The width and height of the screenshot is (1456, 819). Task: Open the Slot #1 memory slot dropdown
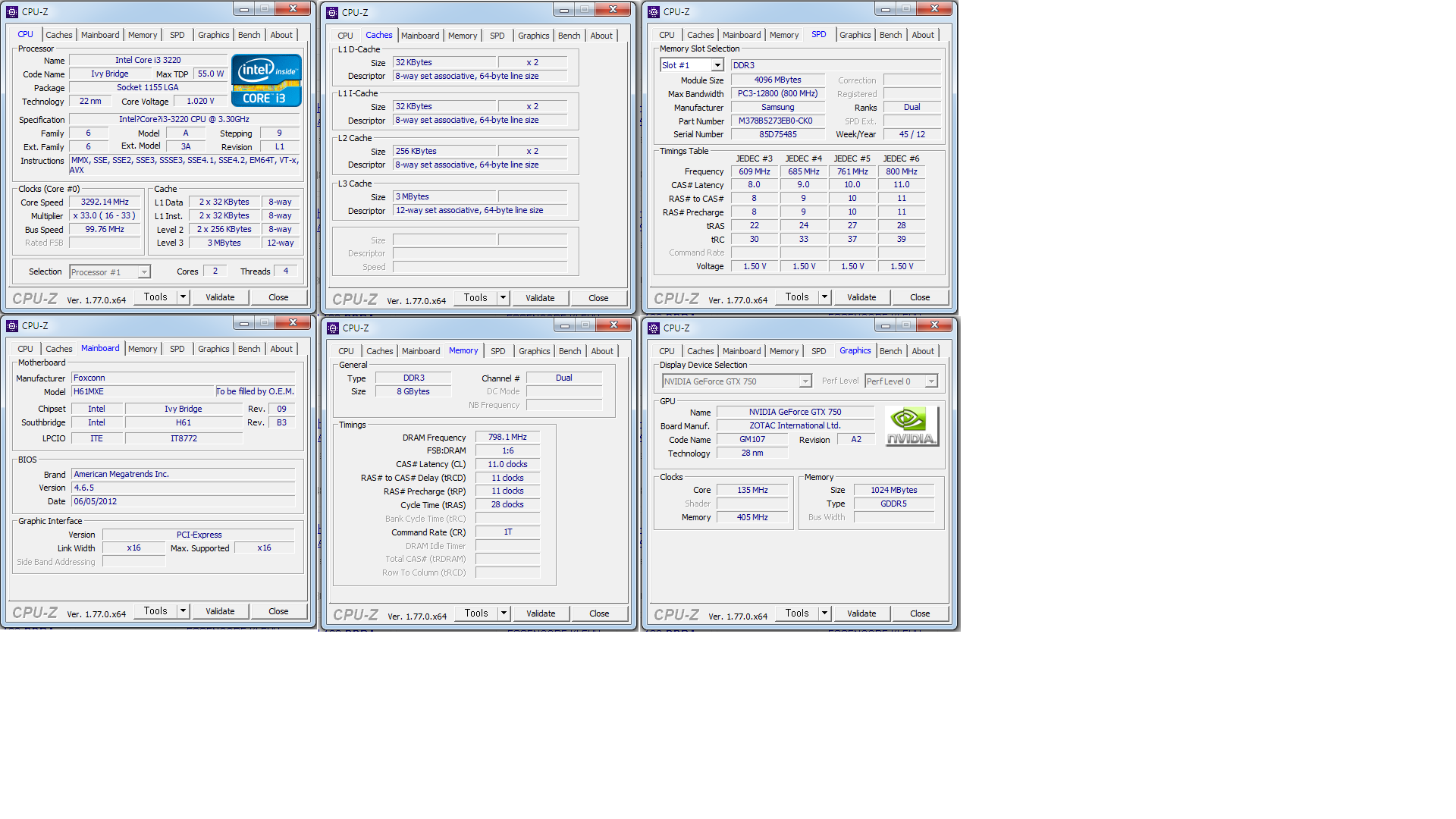[x=717, y=65]
